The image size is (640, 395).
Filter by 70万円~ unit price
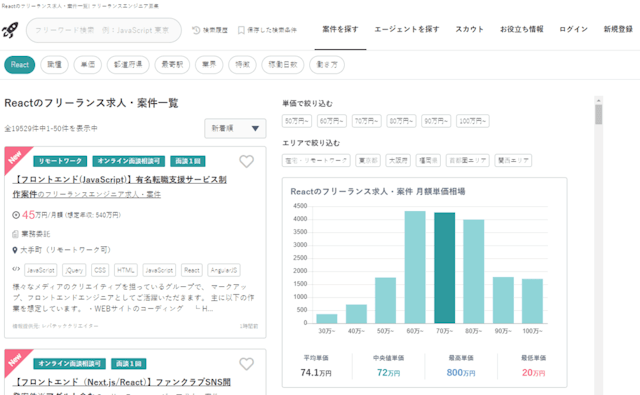(x=367, y=121)
